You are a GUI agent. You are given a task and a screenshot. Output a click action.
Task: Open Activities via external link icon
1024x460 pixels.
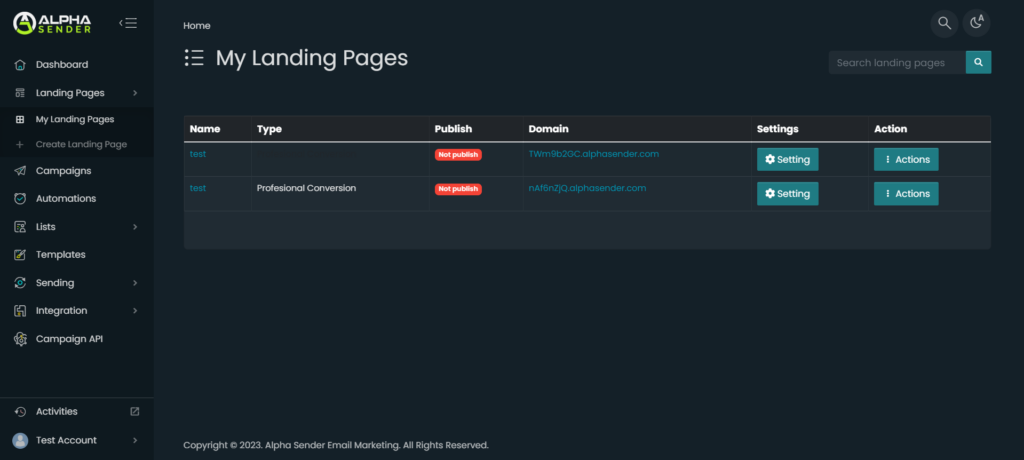tap(135, 412)
